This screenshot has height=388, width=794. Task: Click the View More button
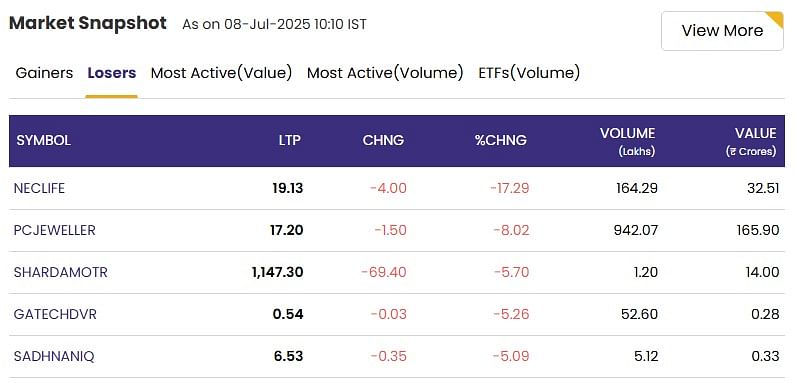pos(722,31)
